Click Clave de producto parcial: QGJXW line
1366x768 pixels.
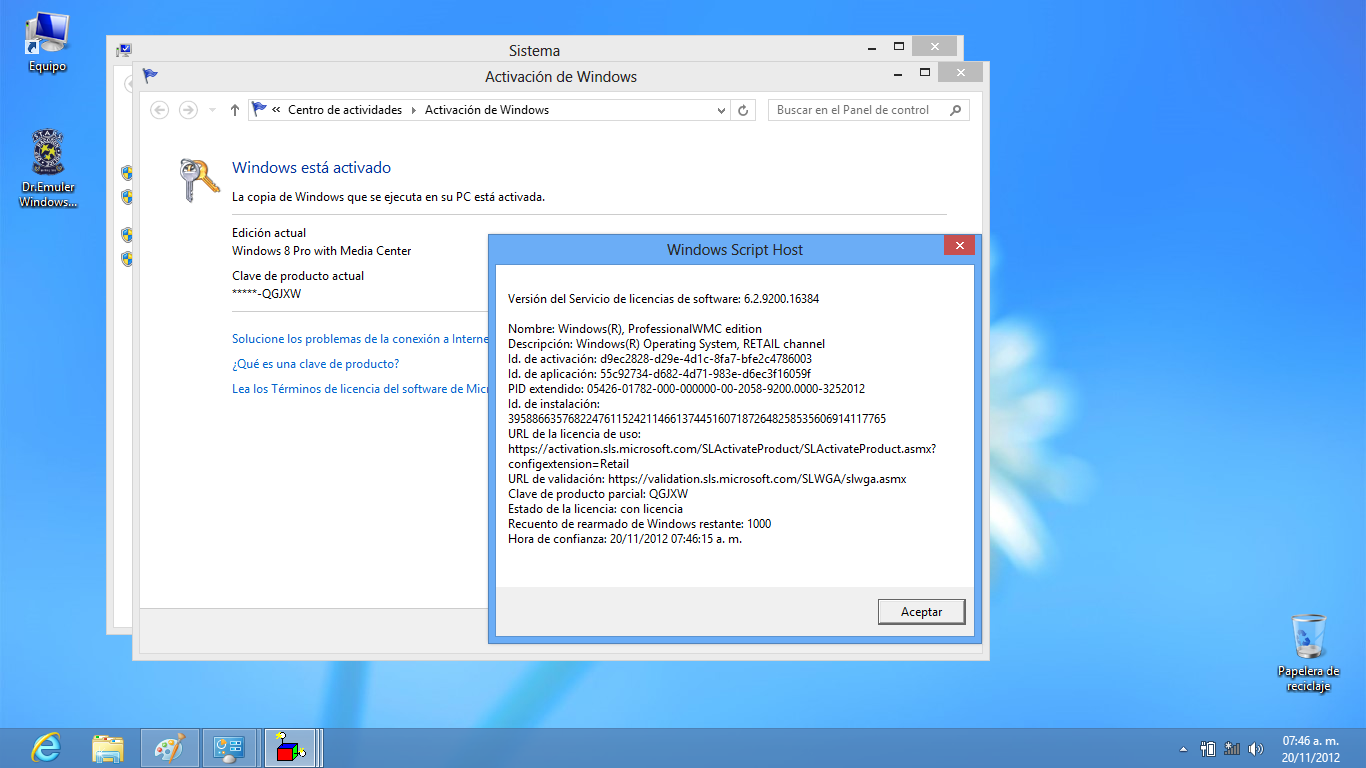(598, 494)
